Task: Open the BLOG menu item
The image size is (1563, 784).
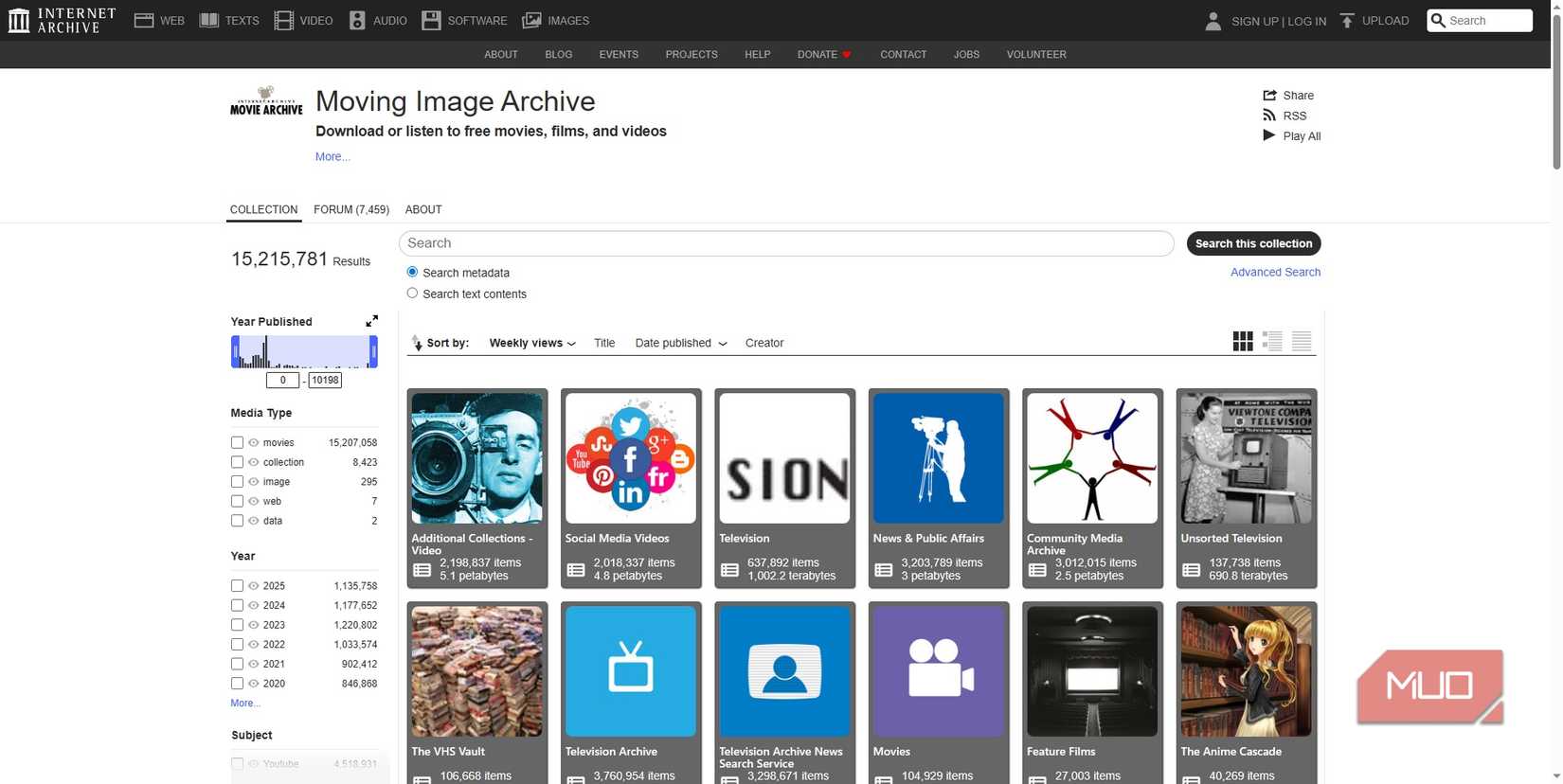Action: point(559,55)
